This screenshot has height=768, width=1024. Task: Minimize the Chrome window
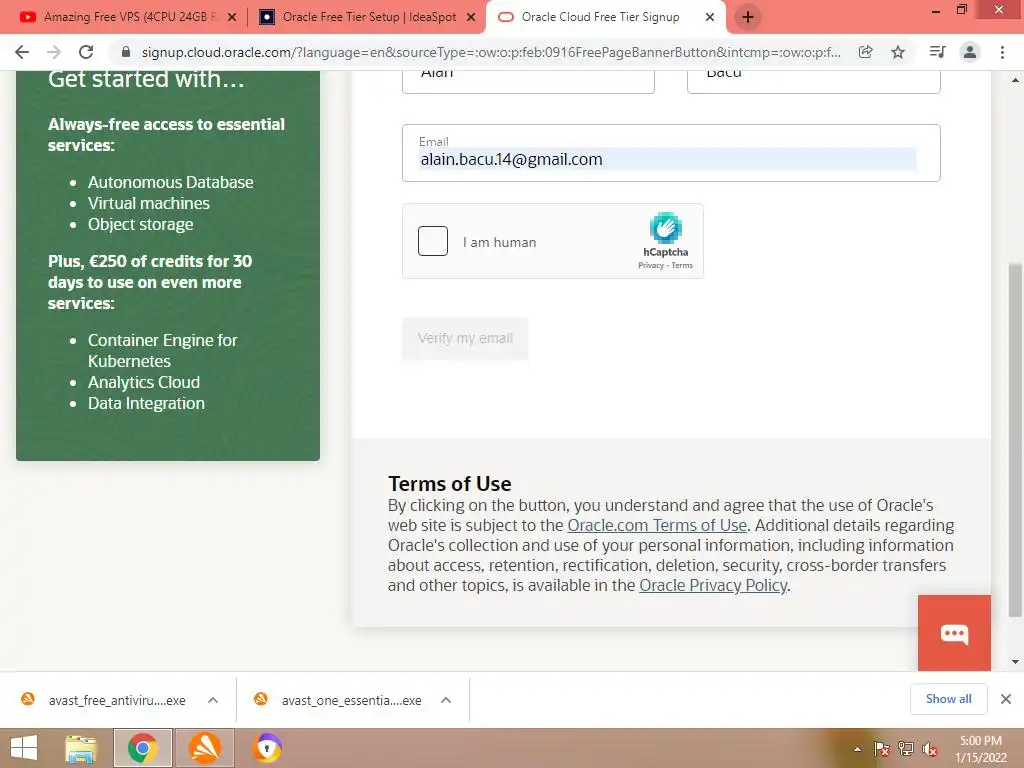pyautogui.click(x=935, y=10)
